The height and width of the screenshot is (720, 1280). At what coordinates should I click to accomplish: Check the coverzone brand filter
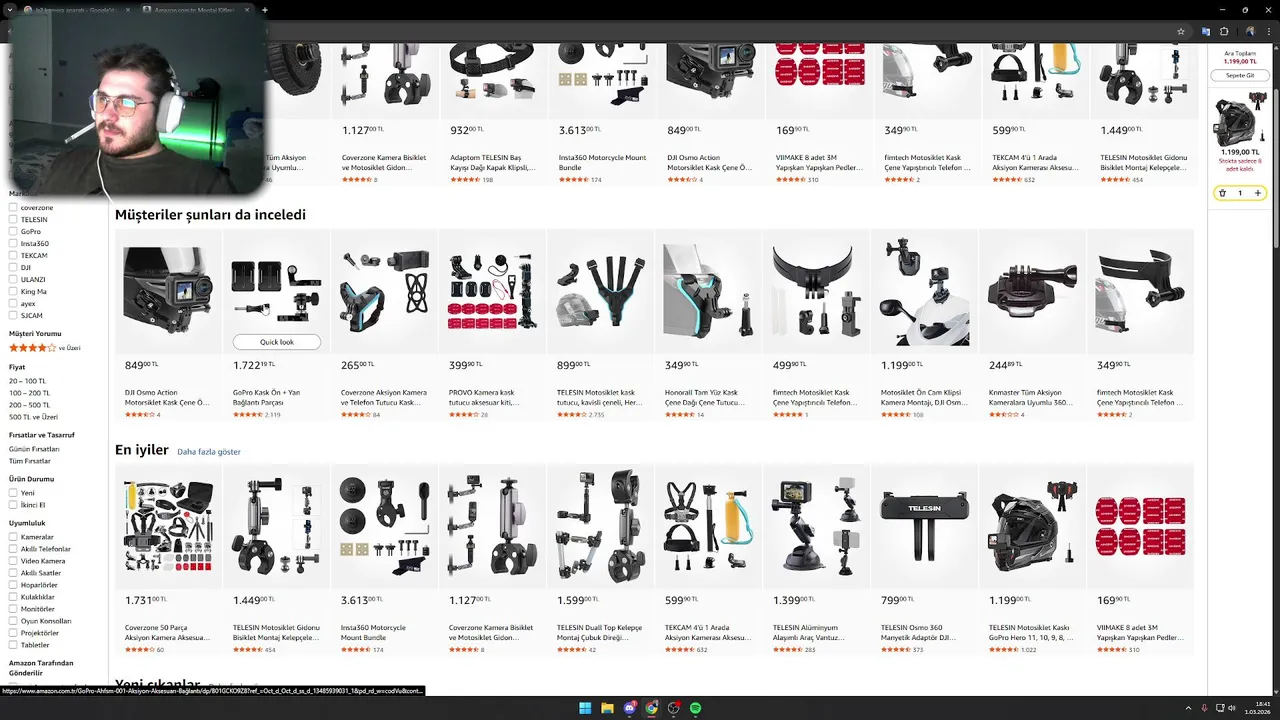pyautogui.click(x=13, y=208)
